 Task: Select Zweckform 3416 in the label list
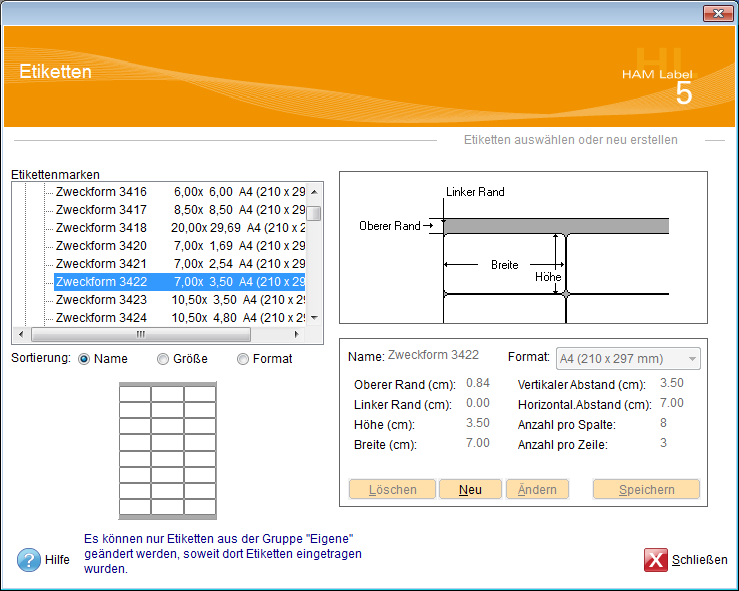[180, 192]
